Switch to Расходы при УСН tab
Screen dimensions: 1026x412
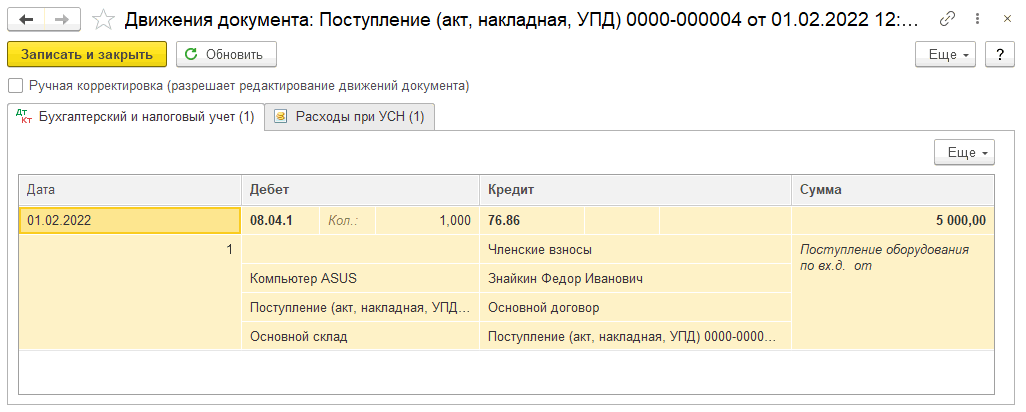click(x=349, y=117)
